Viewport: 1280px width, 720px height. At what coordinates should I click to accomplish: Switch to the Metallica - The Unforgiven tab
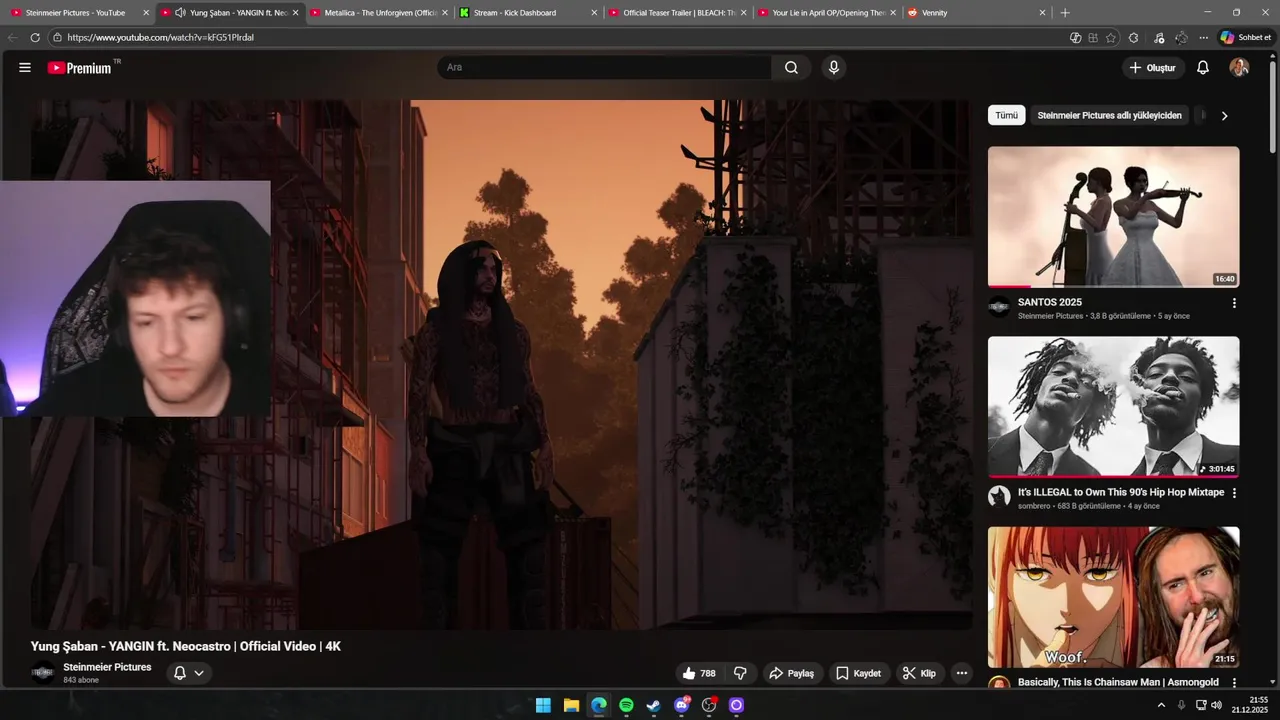pos(380,13)
